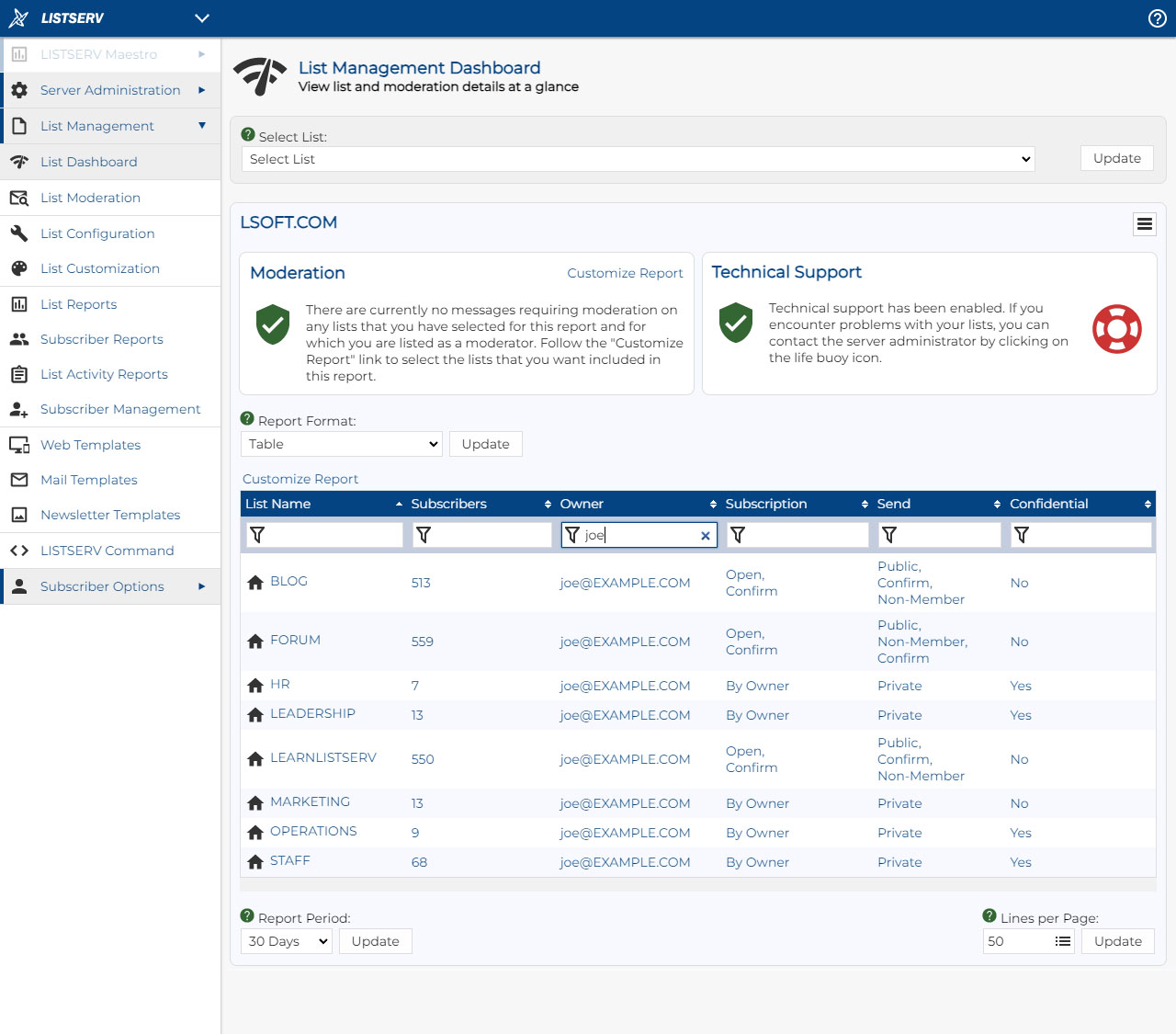1176x1034 pixels.
Task: Click the help icon next to Report Format
Action: pos(247,419)
